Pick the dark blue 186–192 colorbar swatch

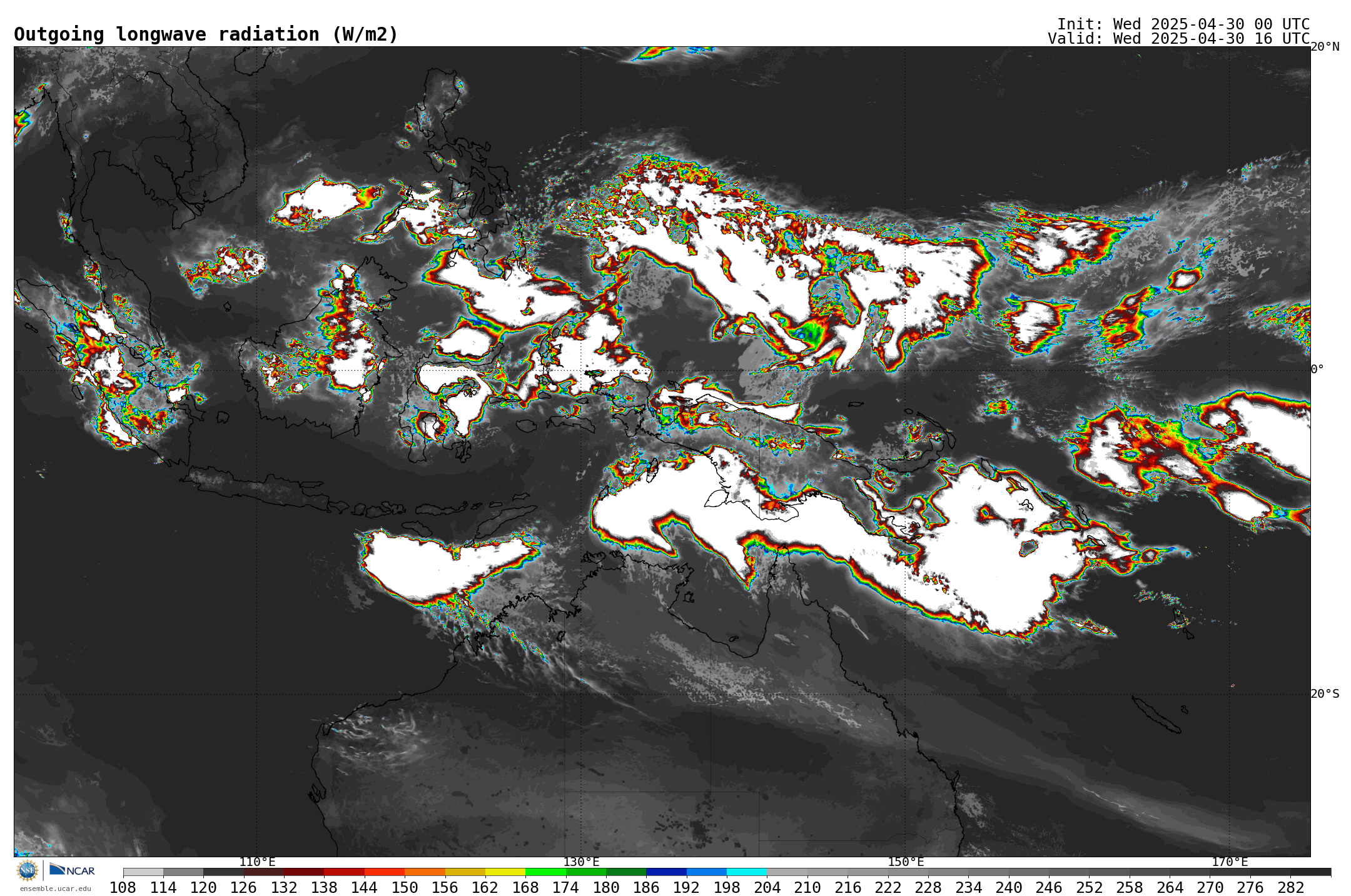[x=666, y=872]
